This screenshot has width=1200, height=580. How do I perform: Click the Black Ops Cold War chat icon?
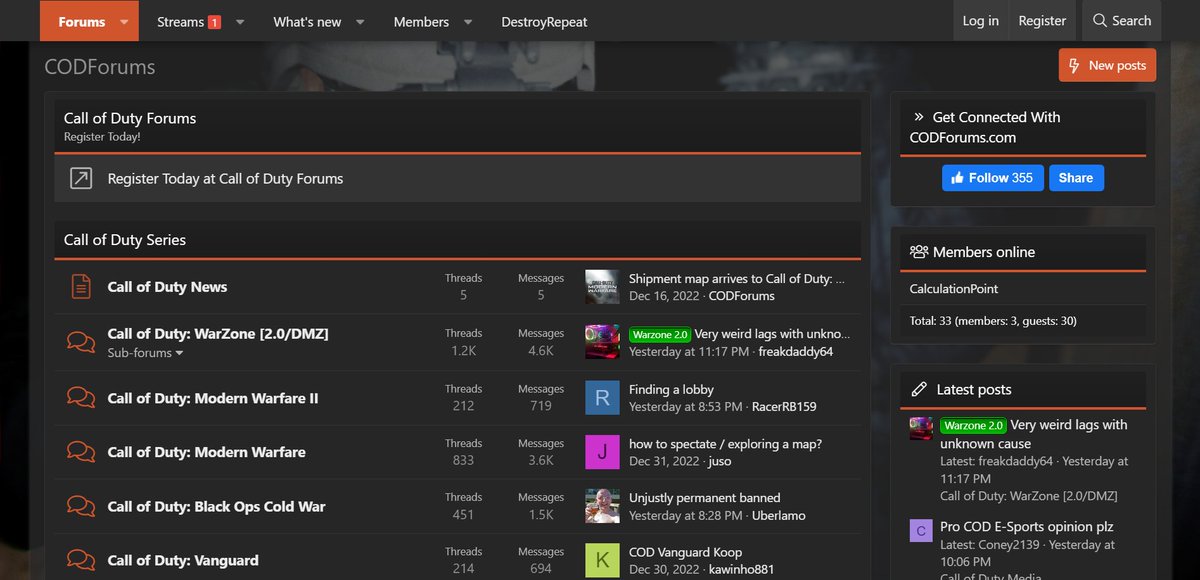81,506
